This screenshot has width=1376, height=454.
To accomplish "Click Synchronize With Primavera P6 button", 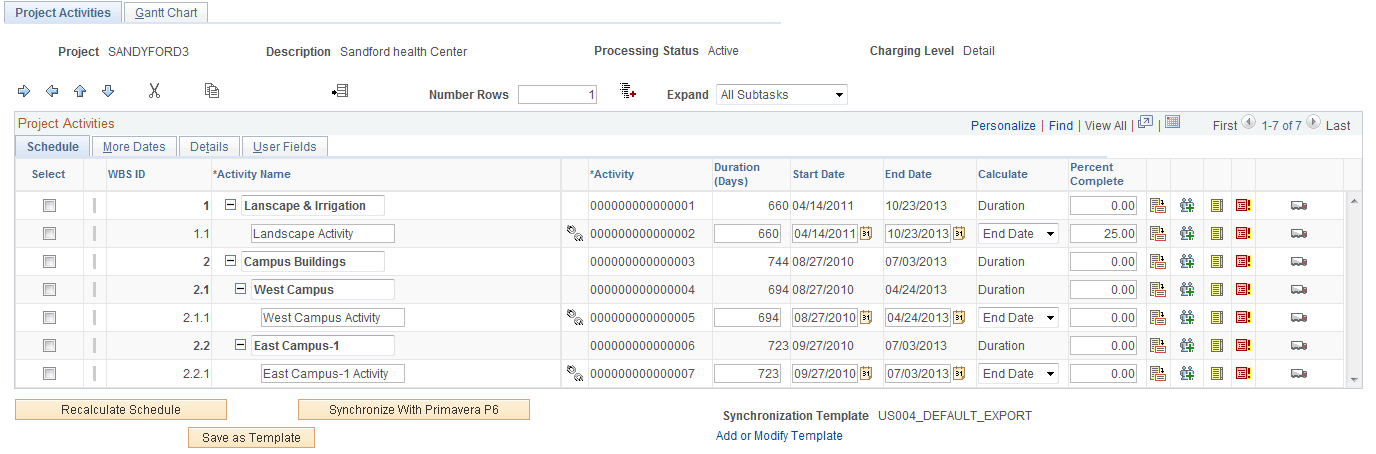I will pyautogui.click(x=414, y=410).
